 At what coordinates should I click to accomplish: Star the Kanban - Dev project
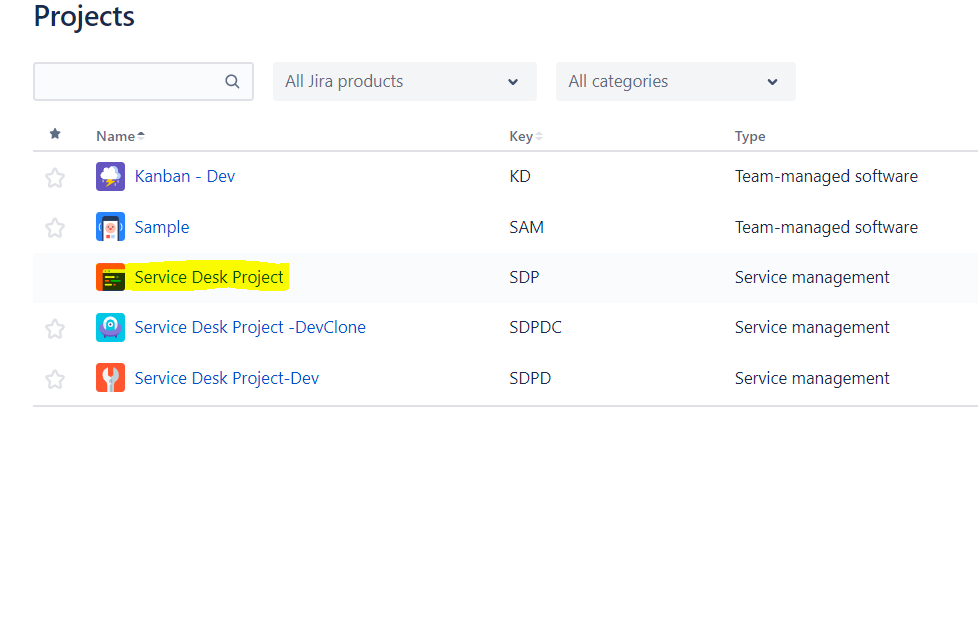tap(55, 178)
